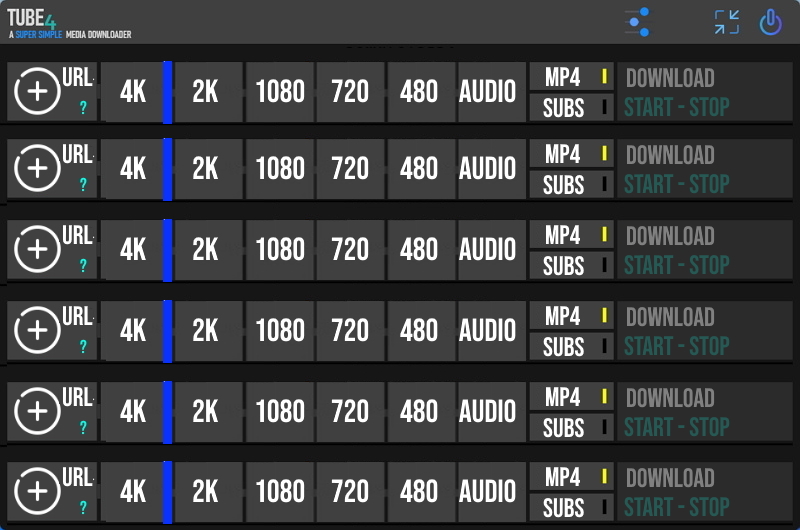Choose 1080 in the first row
Image resolution: width=800 pixels, height=530 pixels.
coord(280,92)
